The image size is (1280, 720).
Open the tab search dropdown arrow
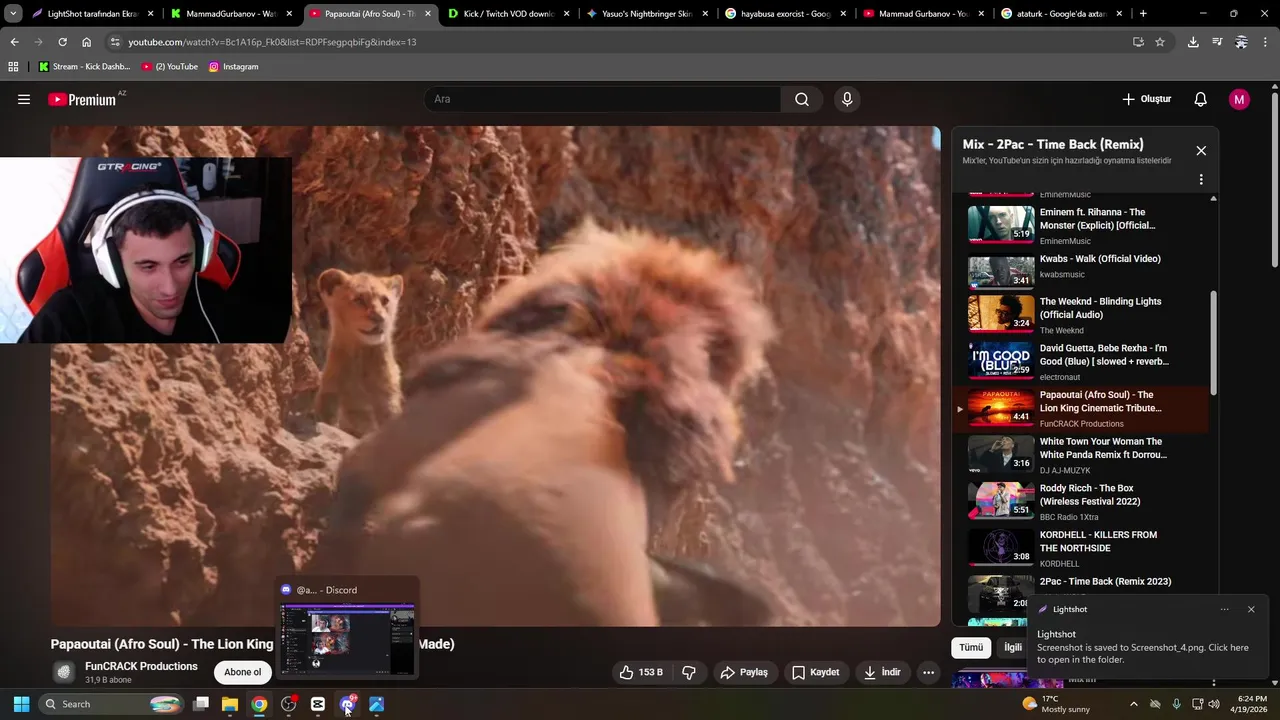13,14
